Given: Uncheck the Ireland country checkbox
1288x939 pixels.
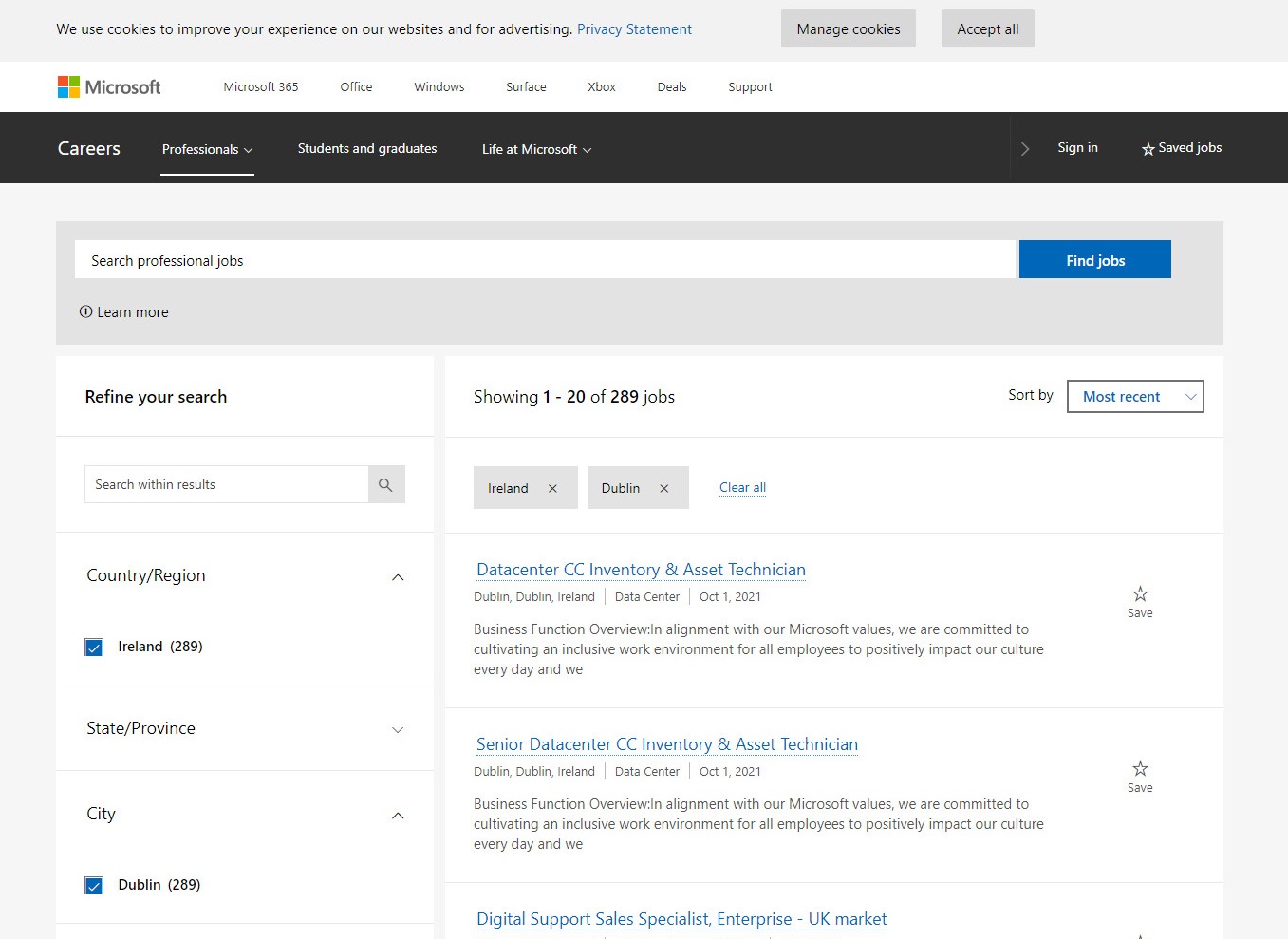Looking at the screenshot, I should [x=95, y=648].
